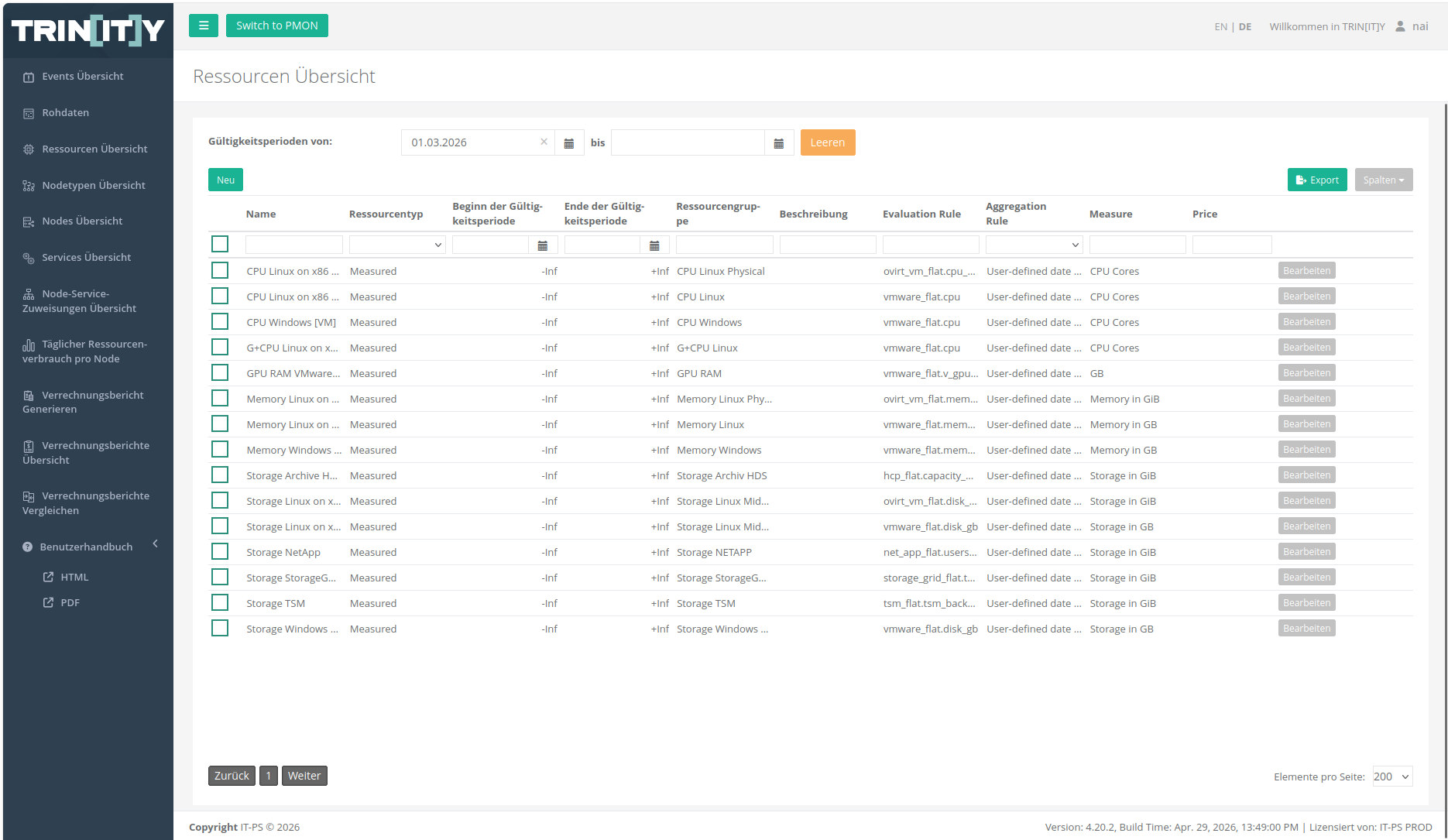This screenshot has height=840, width=1448.
Task: Click the Name filter input field
Action: [294, 245]
